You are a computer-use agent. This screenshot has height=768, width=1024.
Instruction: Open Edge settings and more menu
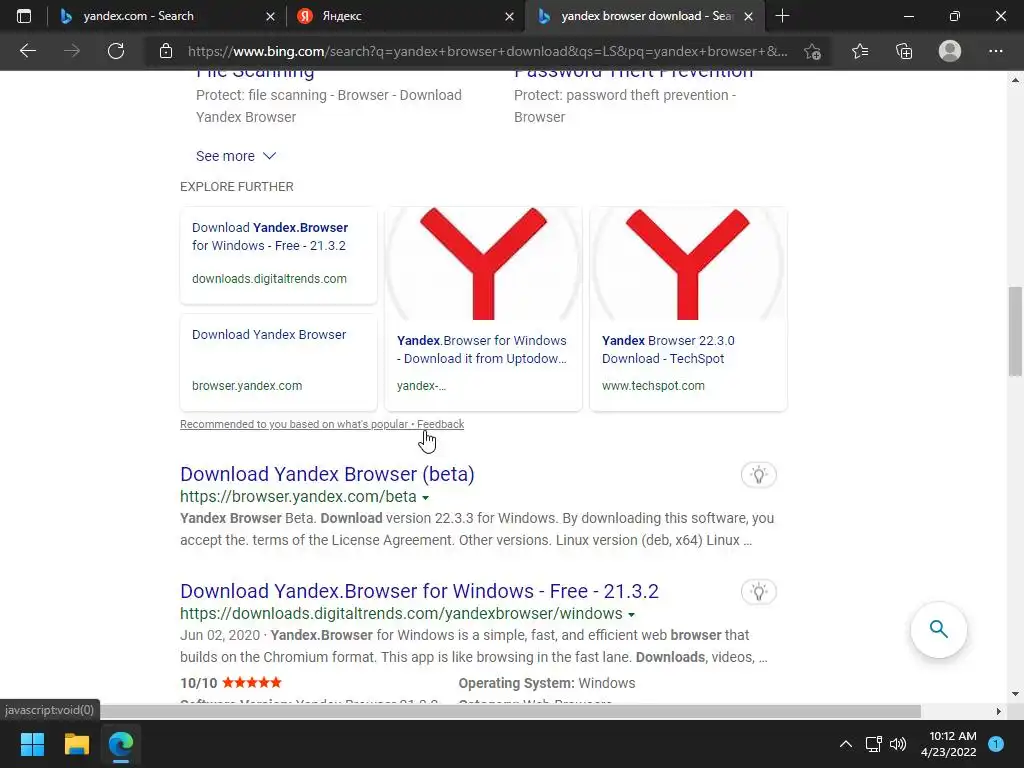pyautogui.click(x=995, y=51)
